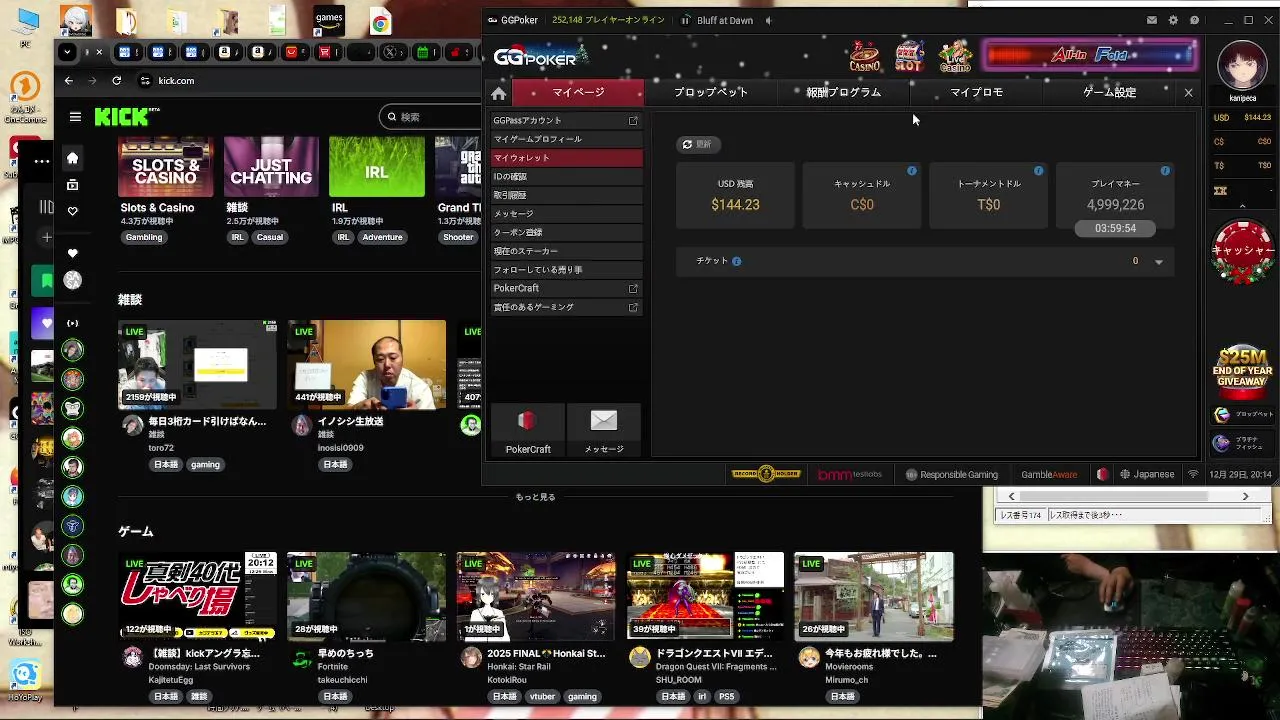Select クーポン登録 in sidebar
The image size is (1280, 720).
(x=565, y=232)
